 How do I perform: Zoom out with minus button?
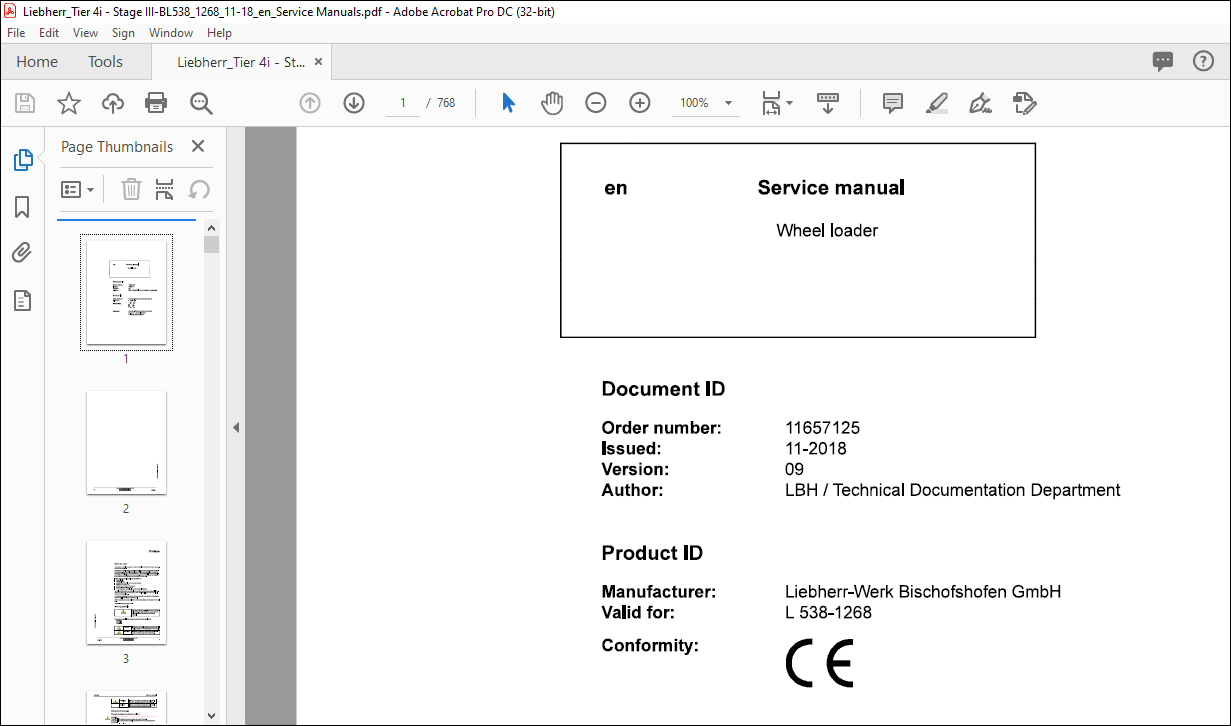(596, 103)
